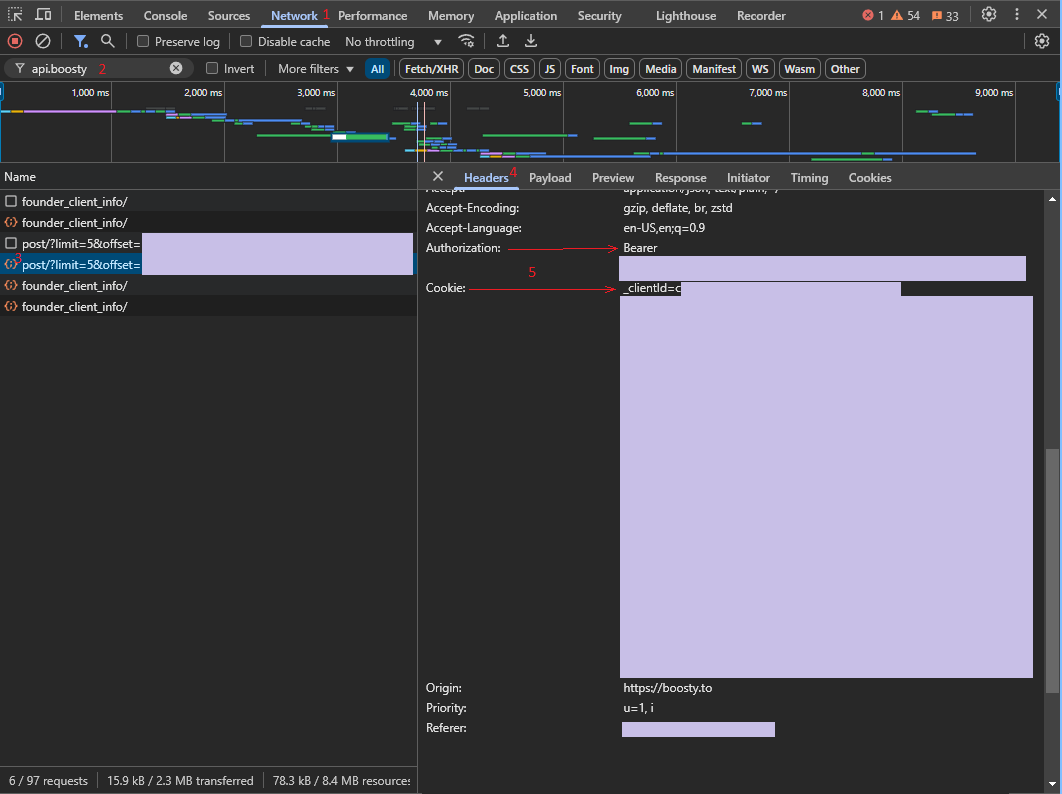
Task: Click the warnings count triangle icon
Action: click(897, 15)
